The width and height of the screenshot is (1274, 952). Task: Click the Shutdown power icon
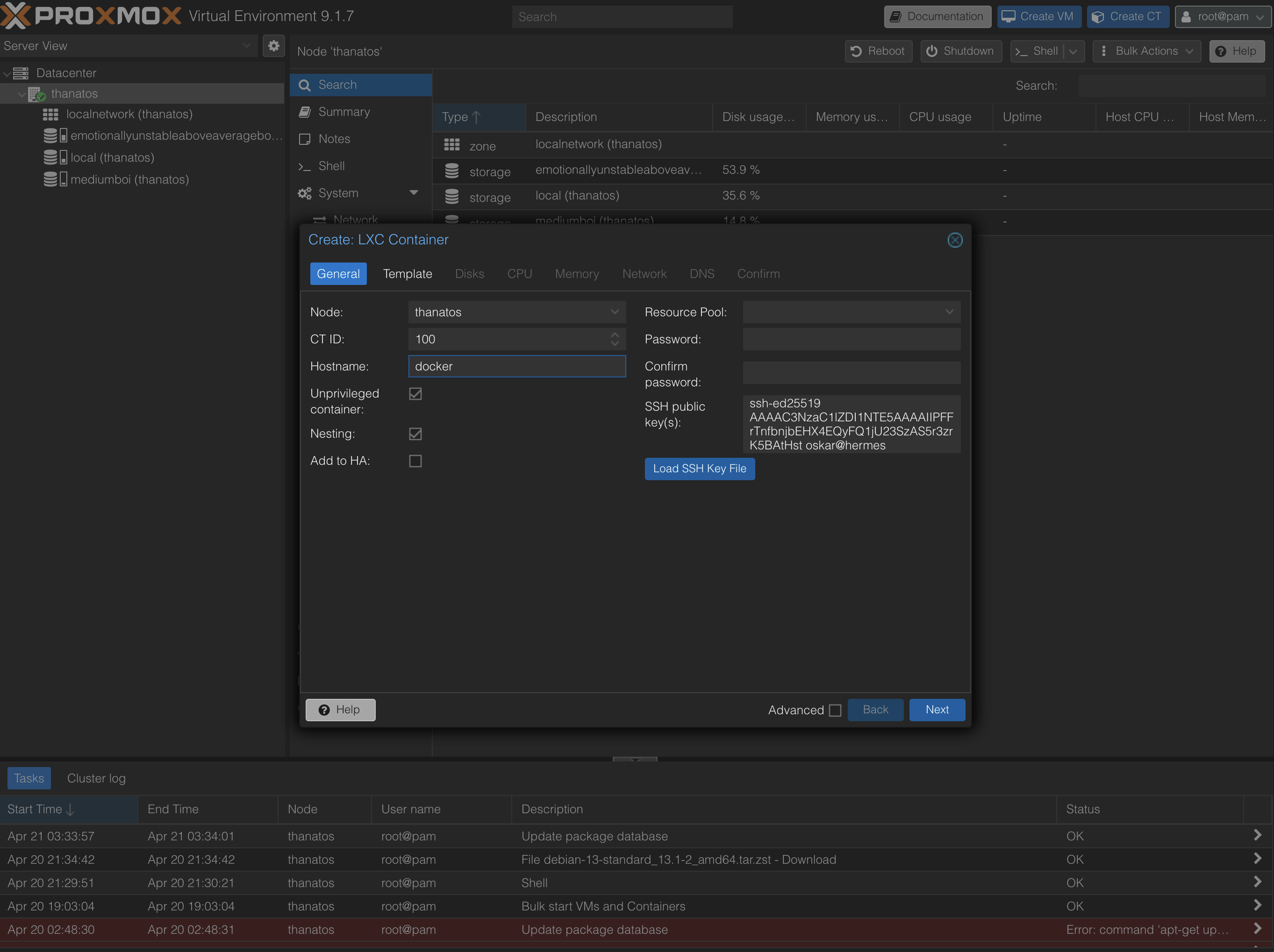tap(931, 51)
